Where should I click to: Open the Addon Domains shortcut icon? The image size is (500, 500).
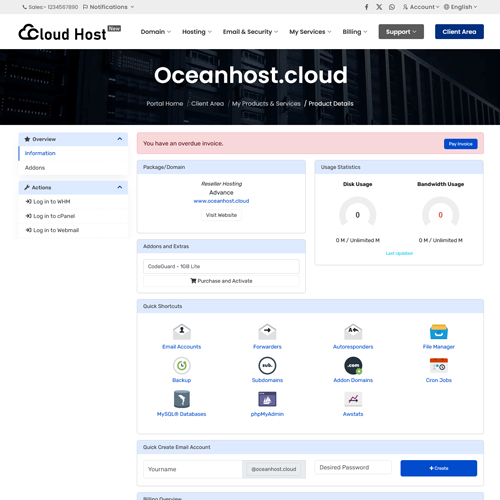[x=353, y=365]
